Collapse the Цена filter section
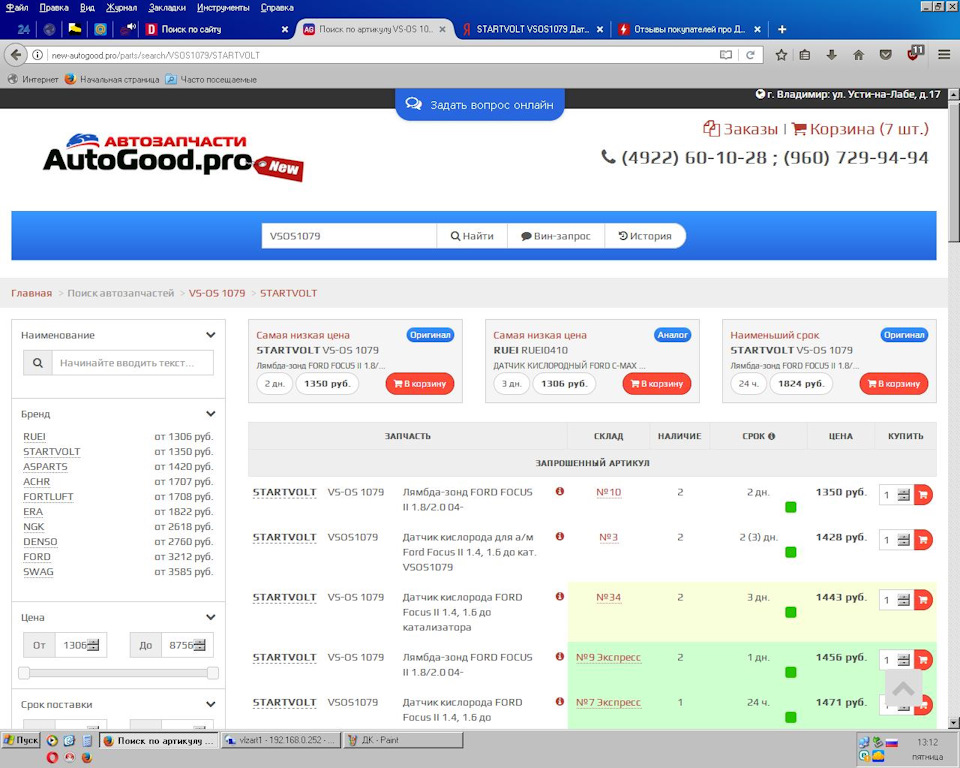This screenshot has height=768, width=960. [211, 617]
